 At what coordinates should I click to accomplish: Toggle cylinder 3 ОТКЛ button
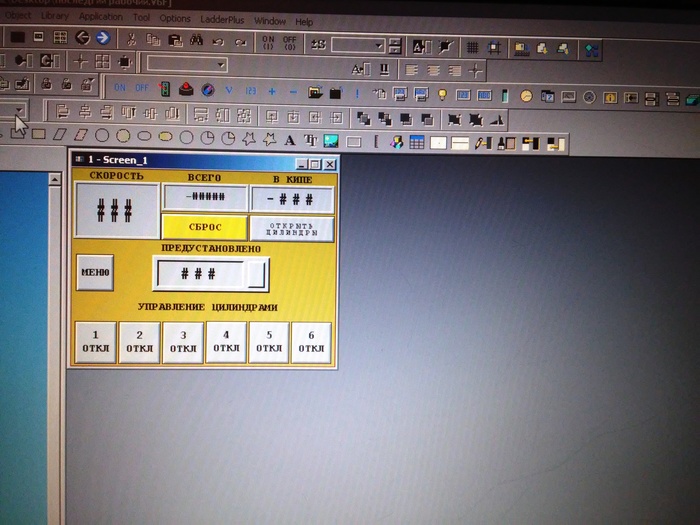click(182, 342)
